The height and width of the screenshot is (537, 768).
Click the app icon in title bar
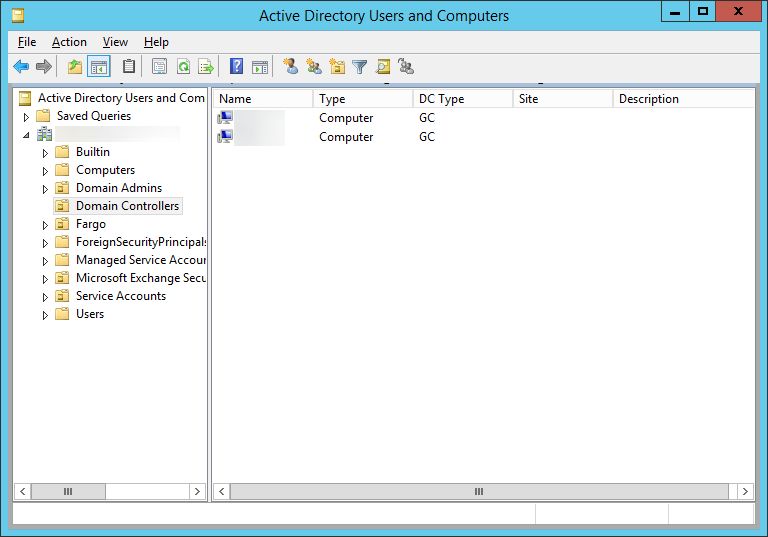18,16
